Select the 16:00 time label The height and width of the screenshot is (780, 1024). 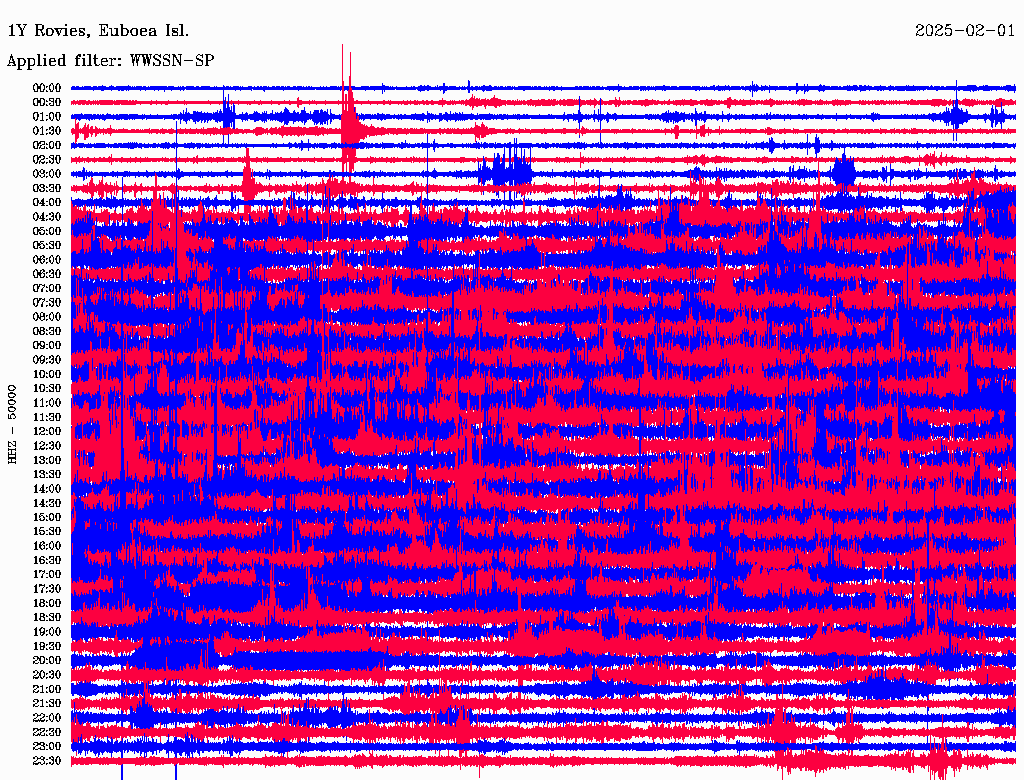tap(47, 545)
